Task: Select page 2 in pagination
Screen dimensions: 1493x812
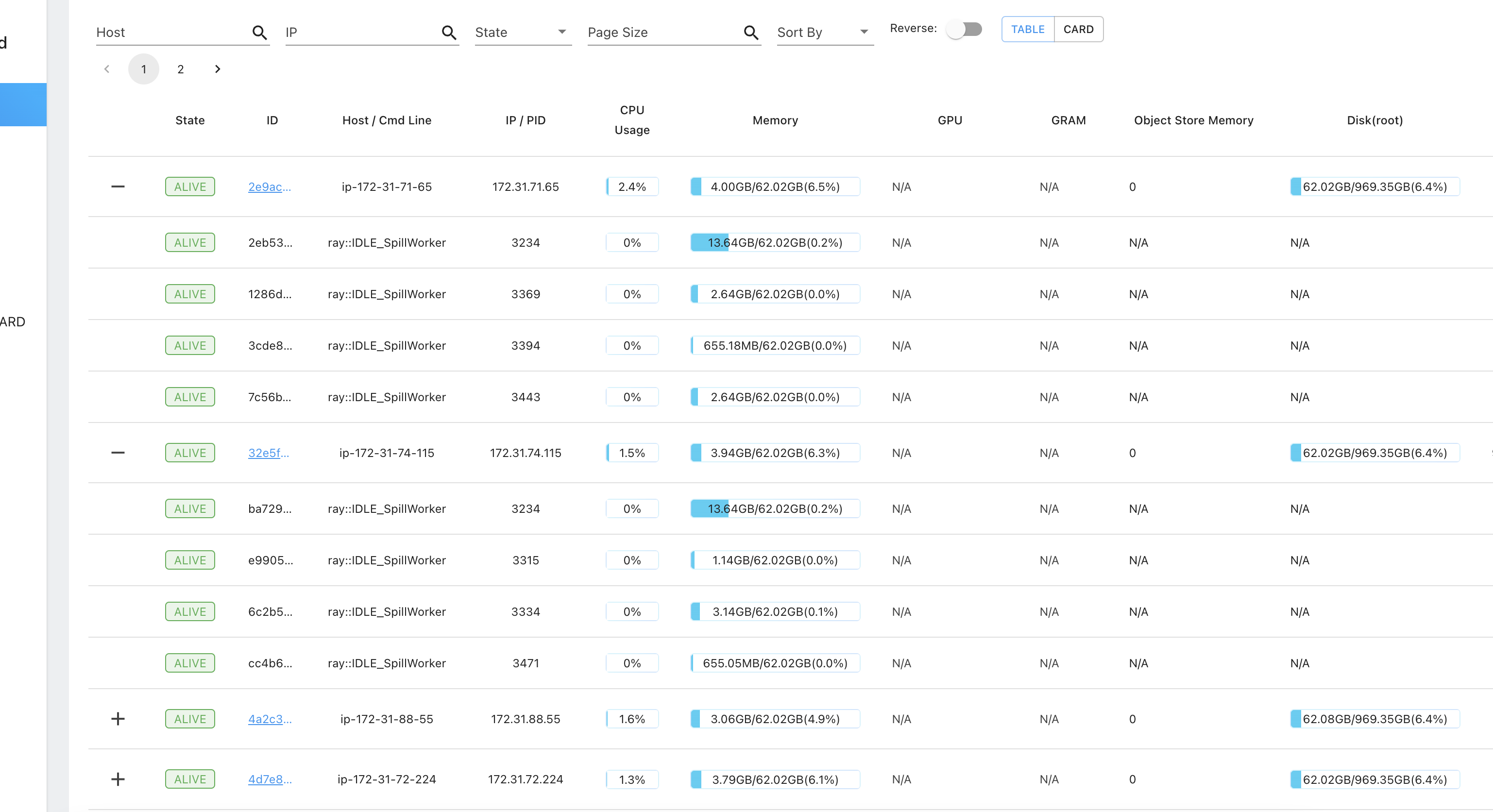Action: point(180,69)
